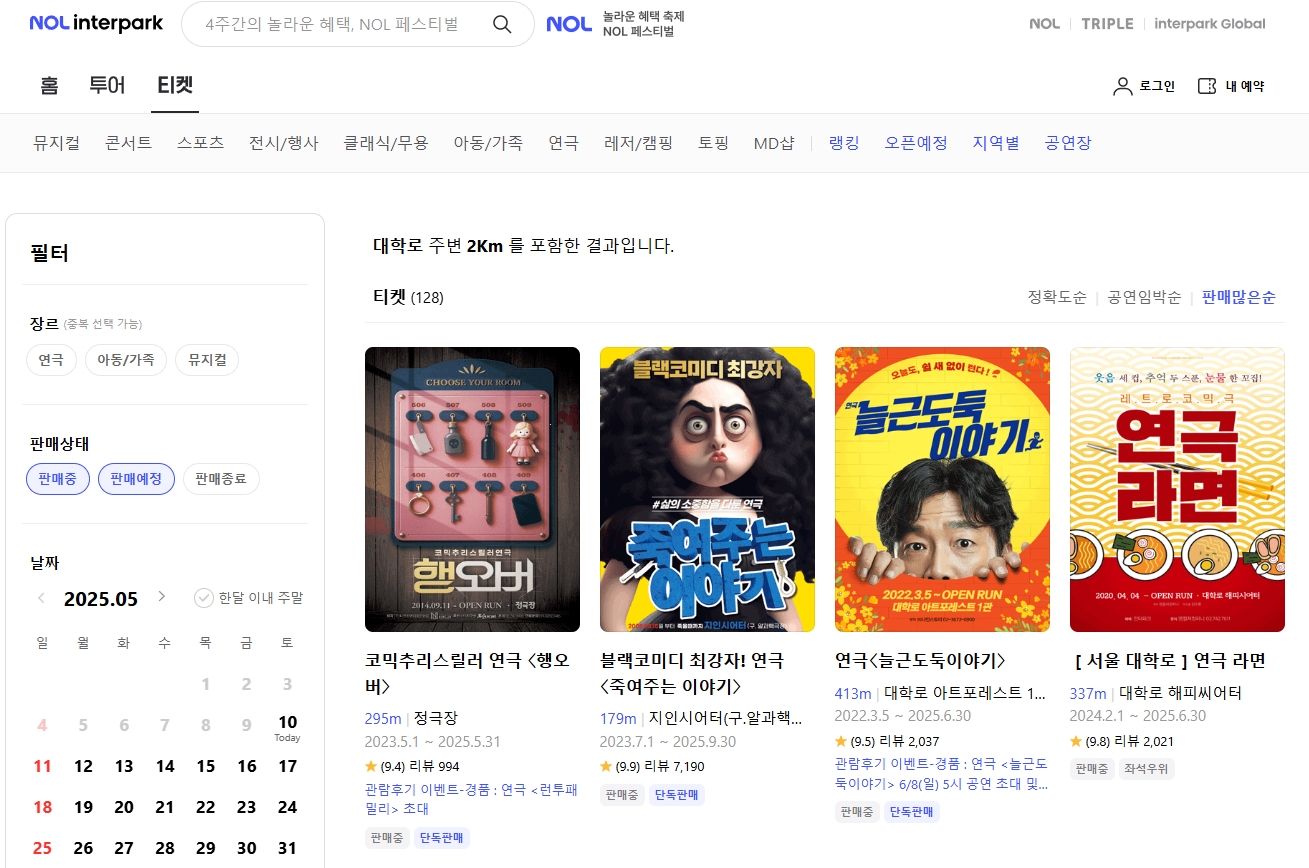The width and height of the screenshot is (1309, 868).
Task: Open the 늘근도둑이야기 6/8 invitation event link
Action: pyautogui.click(x=941, y=772)
